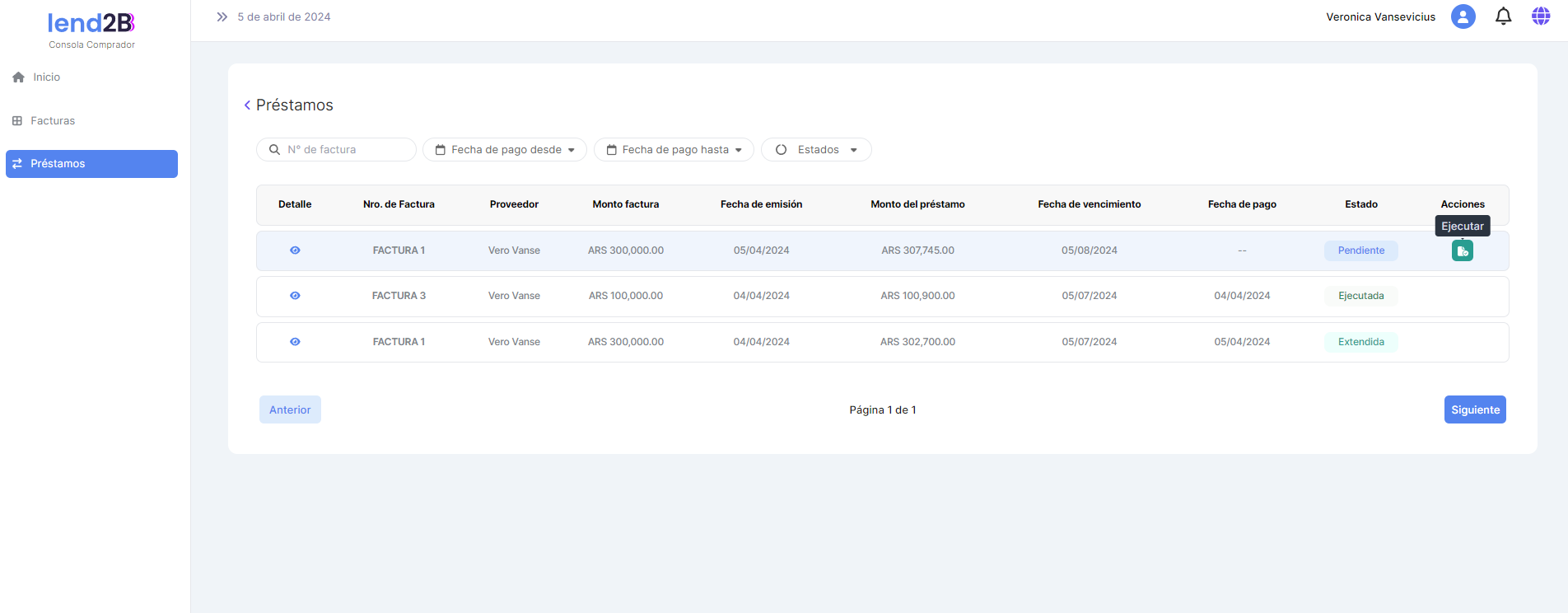View details of the FACTURA 3 loan
Screen dimensions: 1568x613
pyautogui.click(x=295, y=296)
